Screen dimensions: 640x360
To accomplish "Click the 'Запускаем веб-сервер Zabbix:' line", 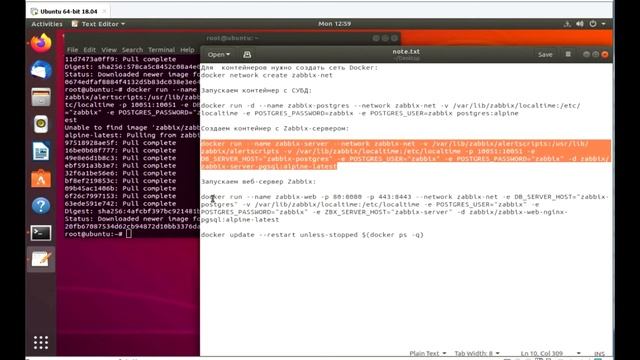I will 258,182.
